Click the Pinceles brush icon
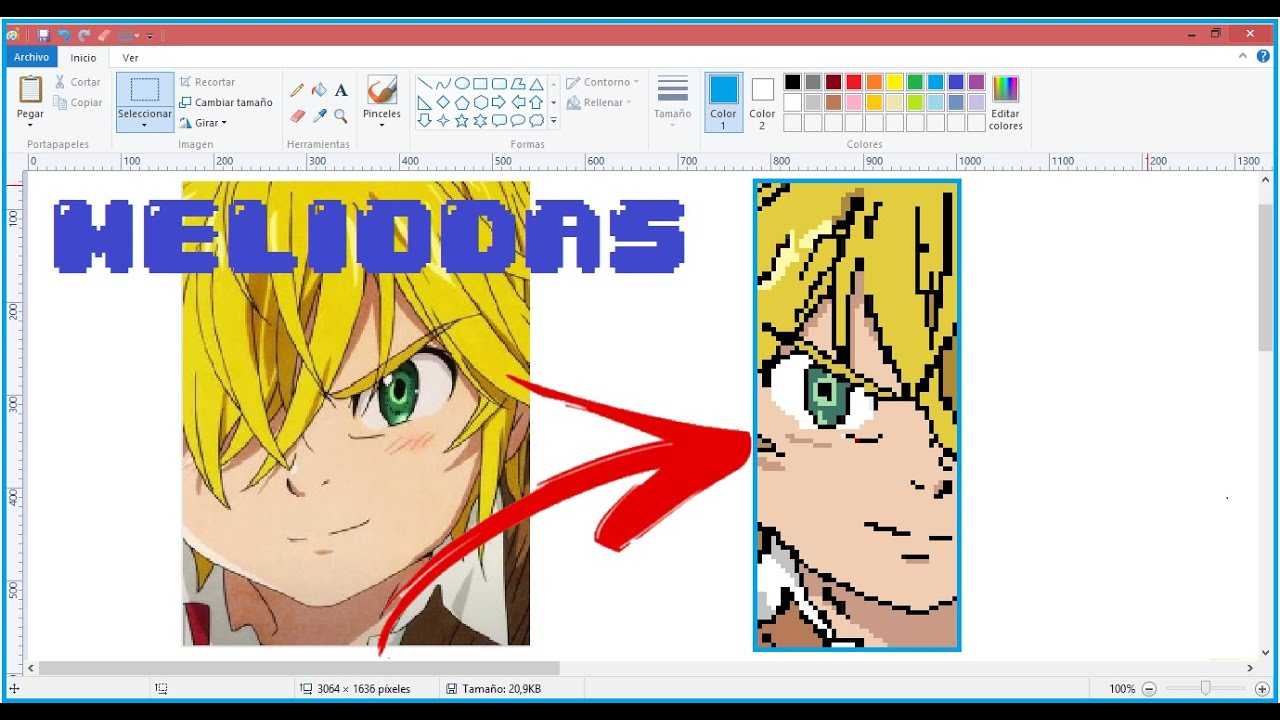Screen dimensions: 1280x720 381,91
